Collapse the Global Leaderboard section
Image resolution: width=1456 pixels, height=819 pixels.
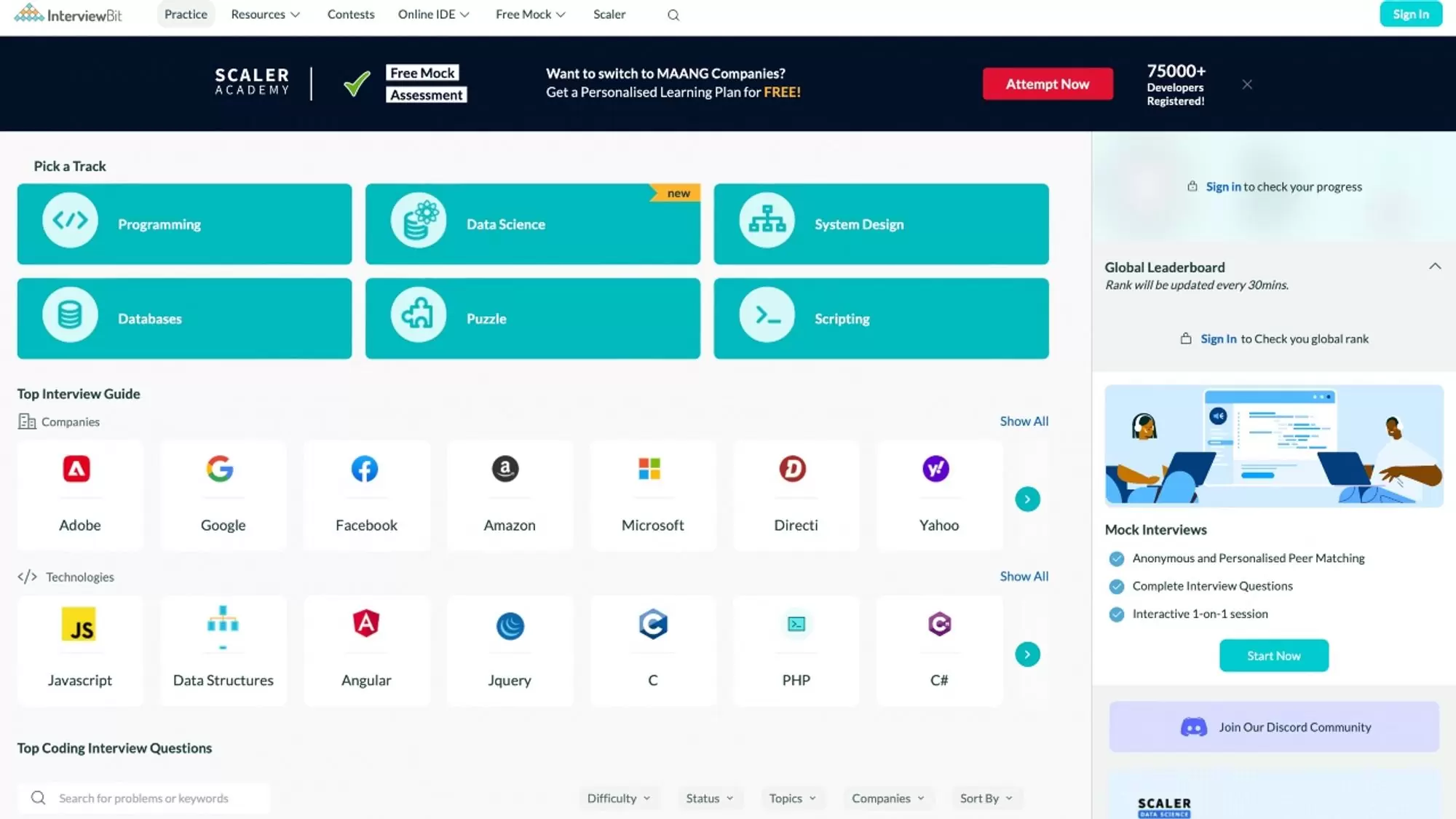point(1435,266)
